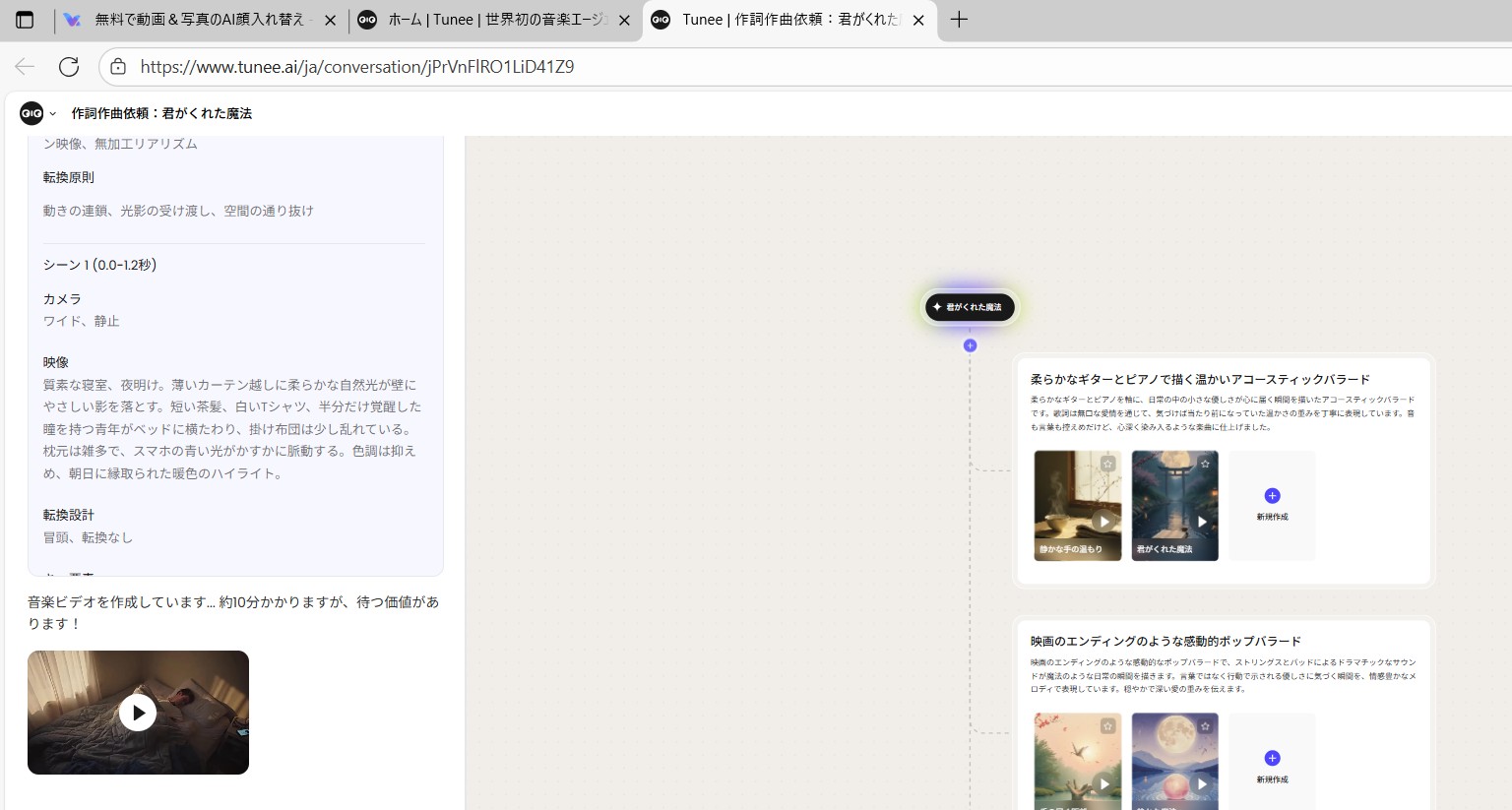The width and height of the screenshot is (1512, 810).
Task: Toggle favorite star on the crane artwork track
Action: pos(1107,726)
